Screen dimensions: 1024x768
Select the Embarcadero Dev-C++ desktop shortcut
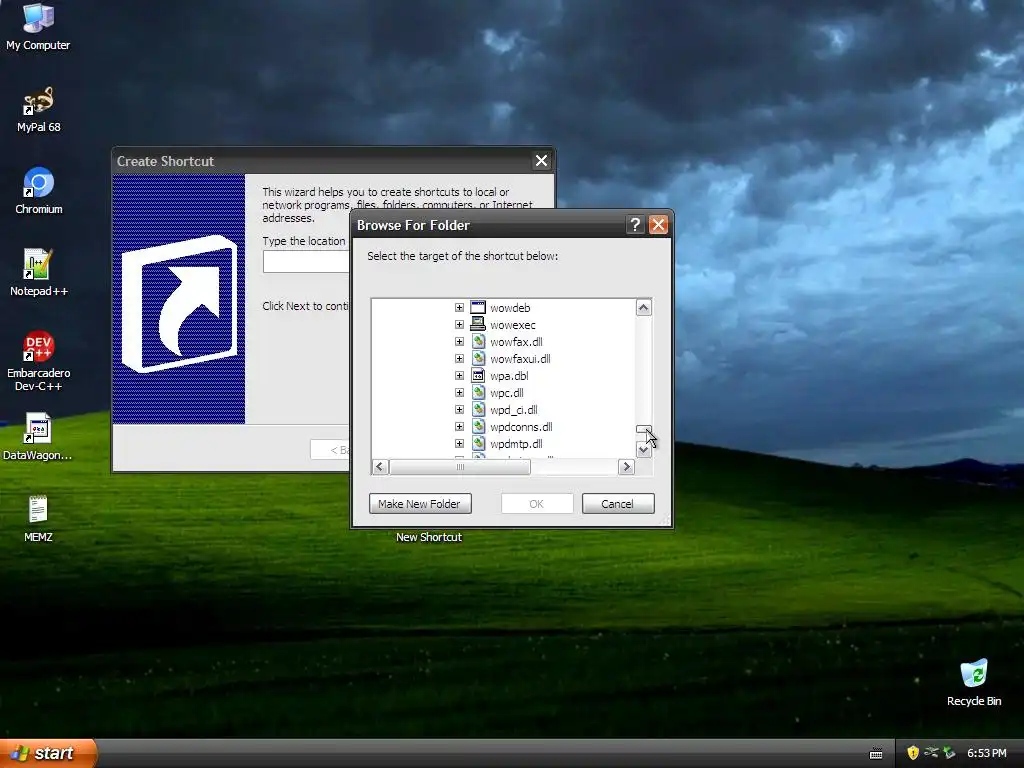coord(38,361)
